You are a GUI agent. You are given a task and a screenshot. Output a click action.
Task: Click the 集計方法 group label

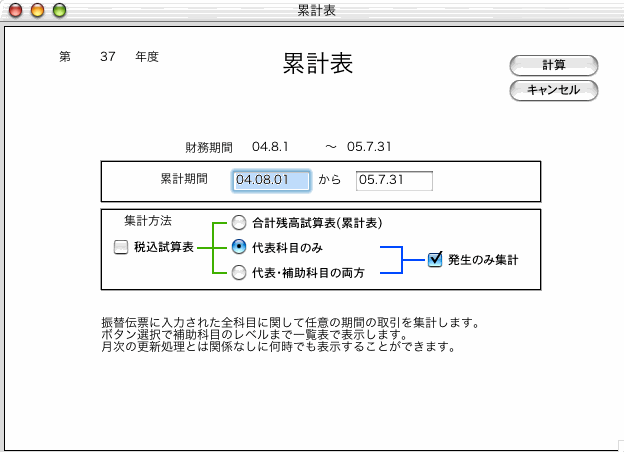(x=147, y=220)
